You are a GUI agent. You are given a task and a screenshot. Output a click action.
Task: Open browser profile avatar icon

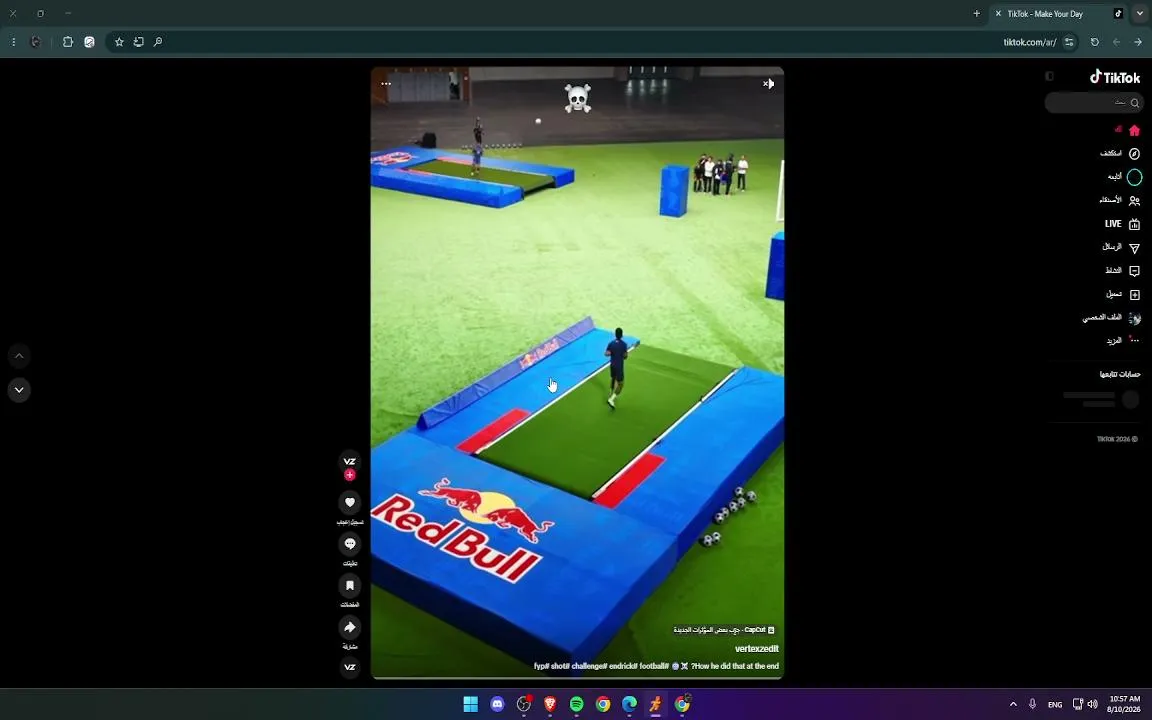point(35,42)
